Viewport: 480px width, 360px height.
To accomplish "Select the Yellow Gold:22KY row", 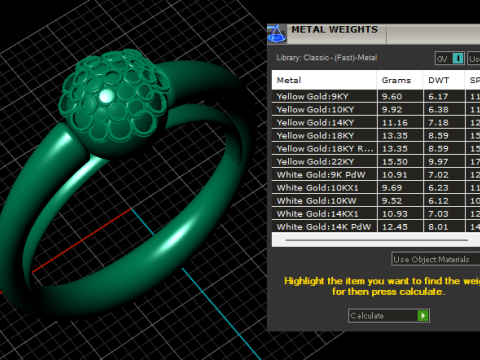I will point(376,161).
